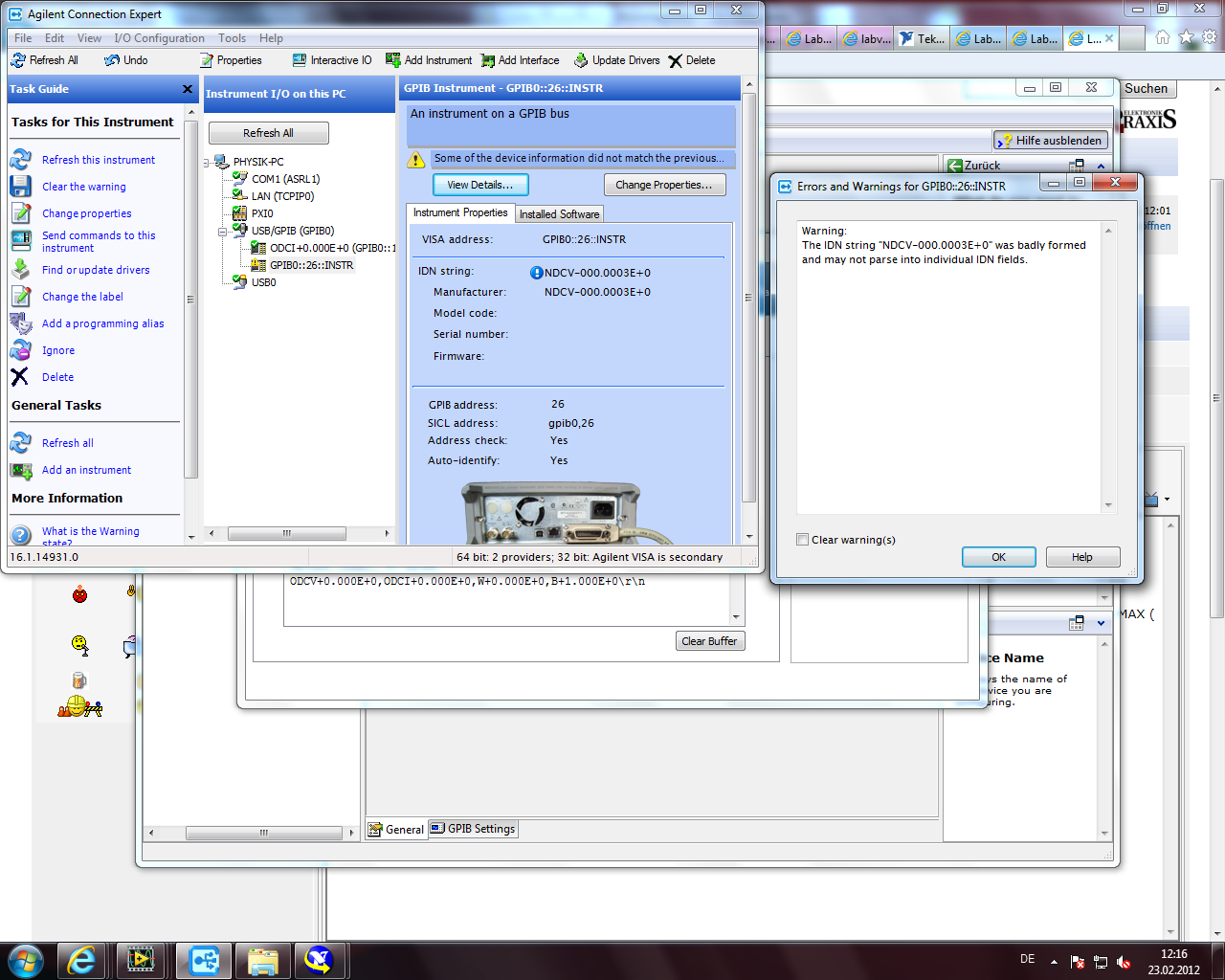Open the Edit menu
This screenshot has height=980, width=1225.
[55, 38]
